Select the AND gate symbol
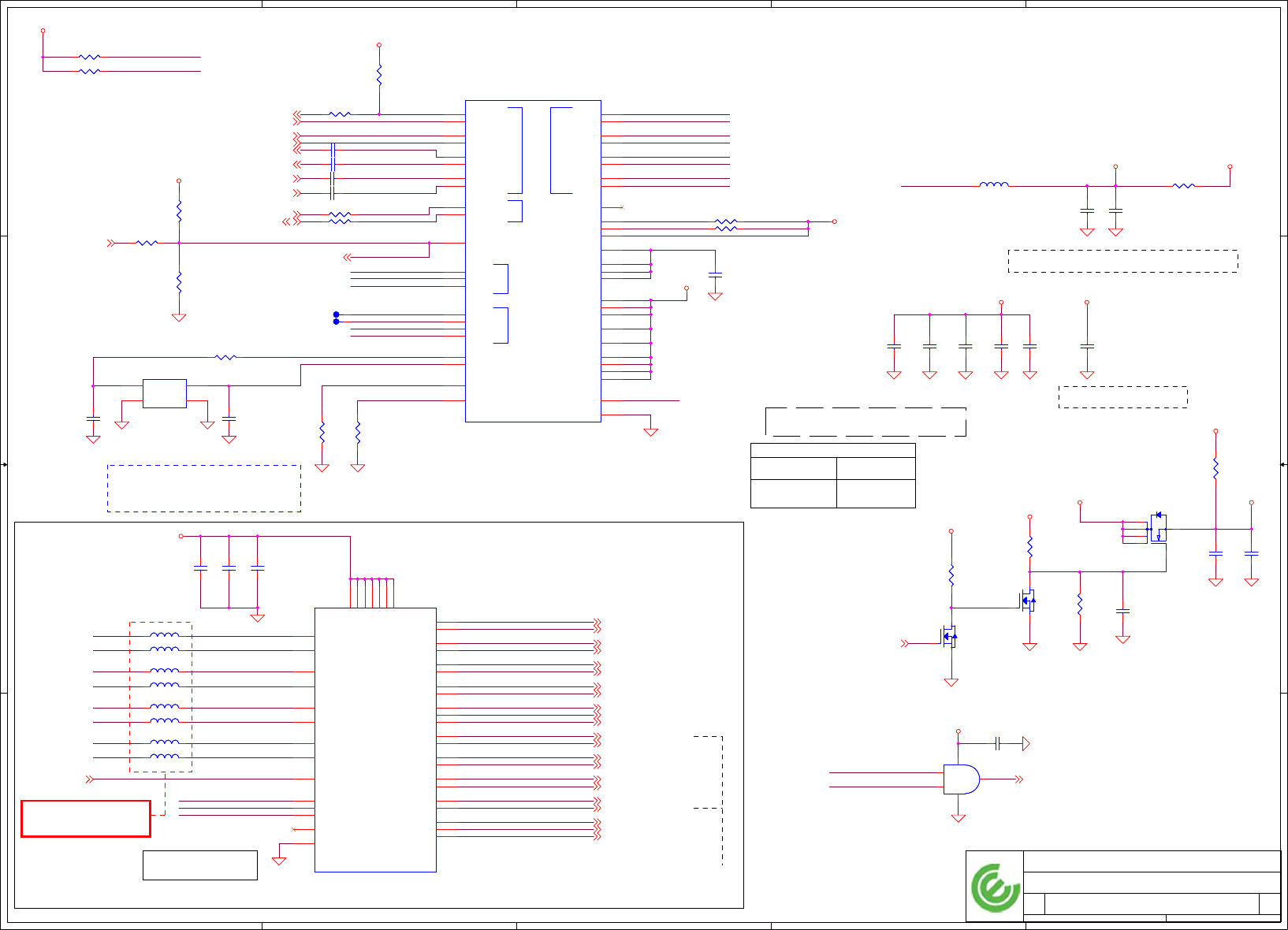Screen dimensions: 1288x930 pyautogui.click(x=962, y=779)
